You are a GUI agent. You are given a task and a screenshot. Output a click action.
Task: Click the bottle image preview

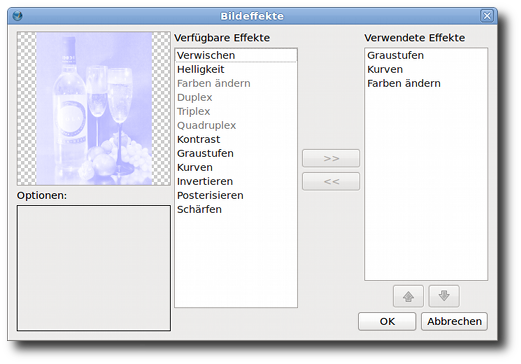click(94, 109)
